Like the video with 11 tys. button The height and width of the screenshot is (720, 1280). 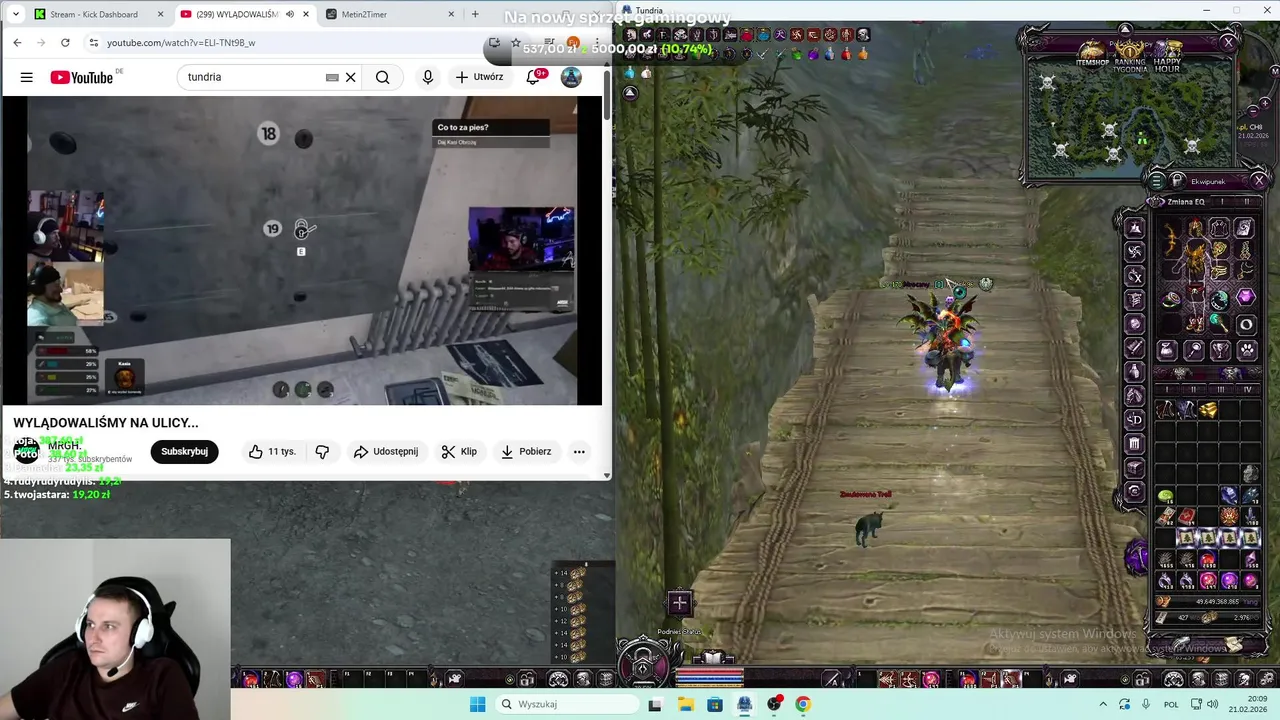coord(272,451)
